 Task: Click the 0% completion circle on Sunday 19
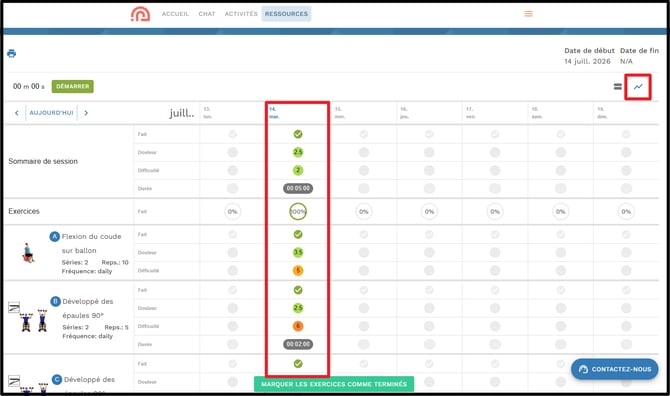click(x=626, y=211)
